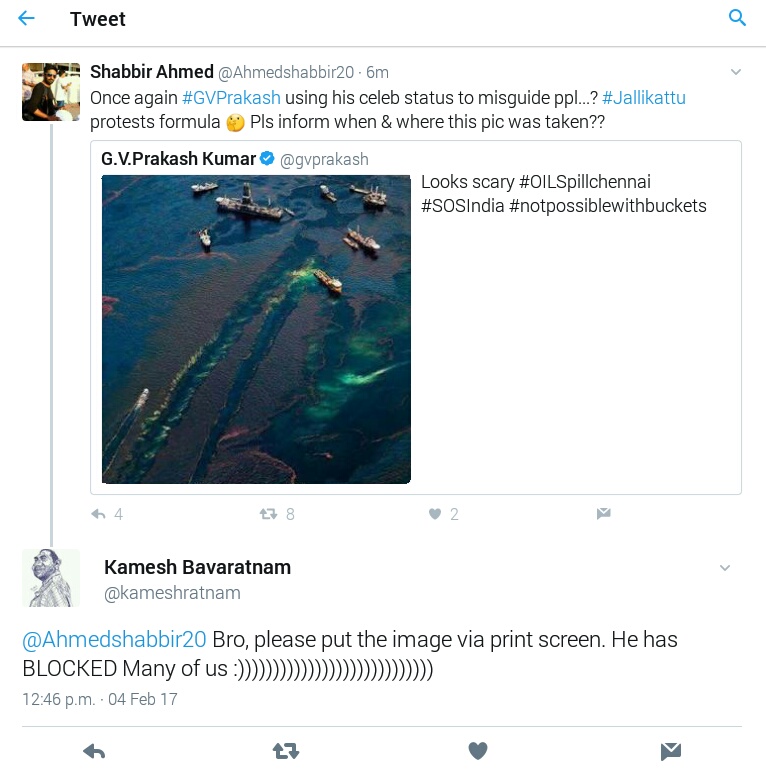Viewport: 766px width, 775px height.
Task: Reply to Shabbir Ahmed's tweet
Action: pyautogui.click(x=99, y=514)
